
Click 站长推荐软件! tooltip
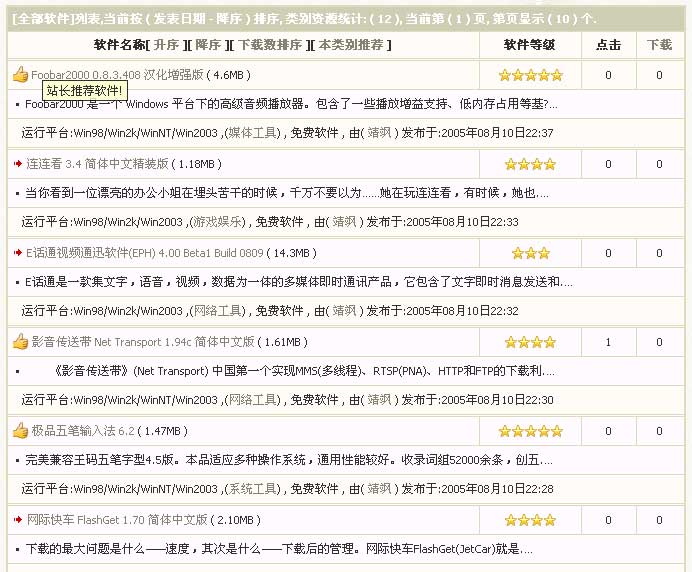[x=84, y=90]
